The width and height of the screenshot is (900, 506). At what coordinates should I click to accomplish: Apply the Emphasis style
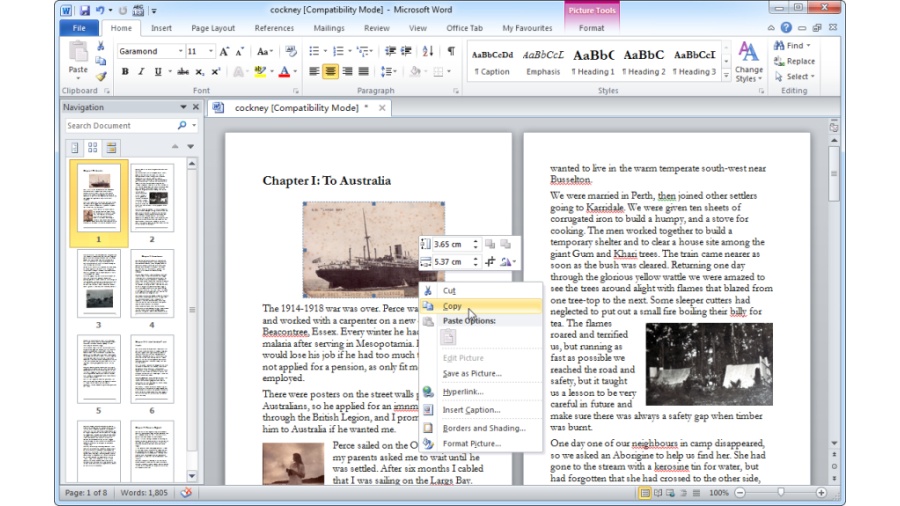tap(543, 62)
